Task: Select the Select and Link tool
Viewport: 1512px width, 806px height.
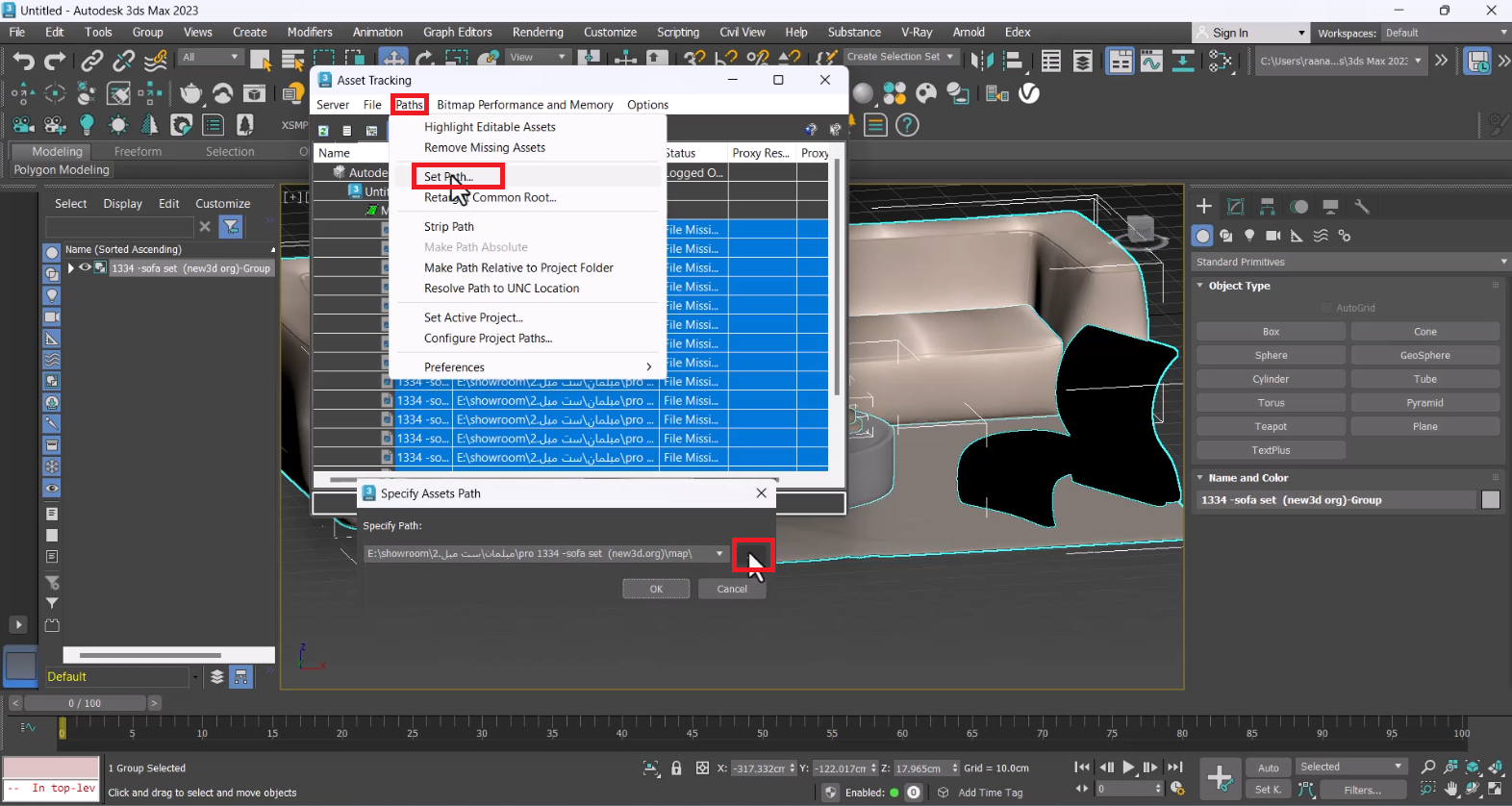Action: coord(91,61)
